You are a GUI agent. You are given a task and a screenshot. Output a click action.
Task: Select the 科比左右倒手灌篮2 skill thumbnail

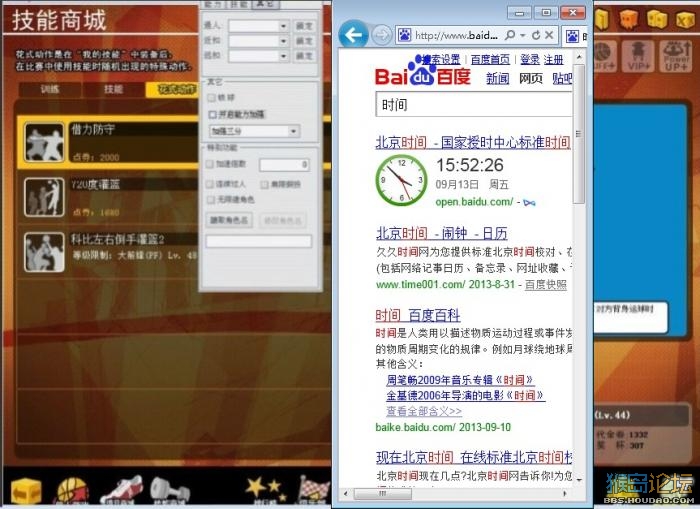pos(44,252)
